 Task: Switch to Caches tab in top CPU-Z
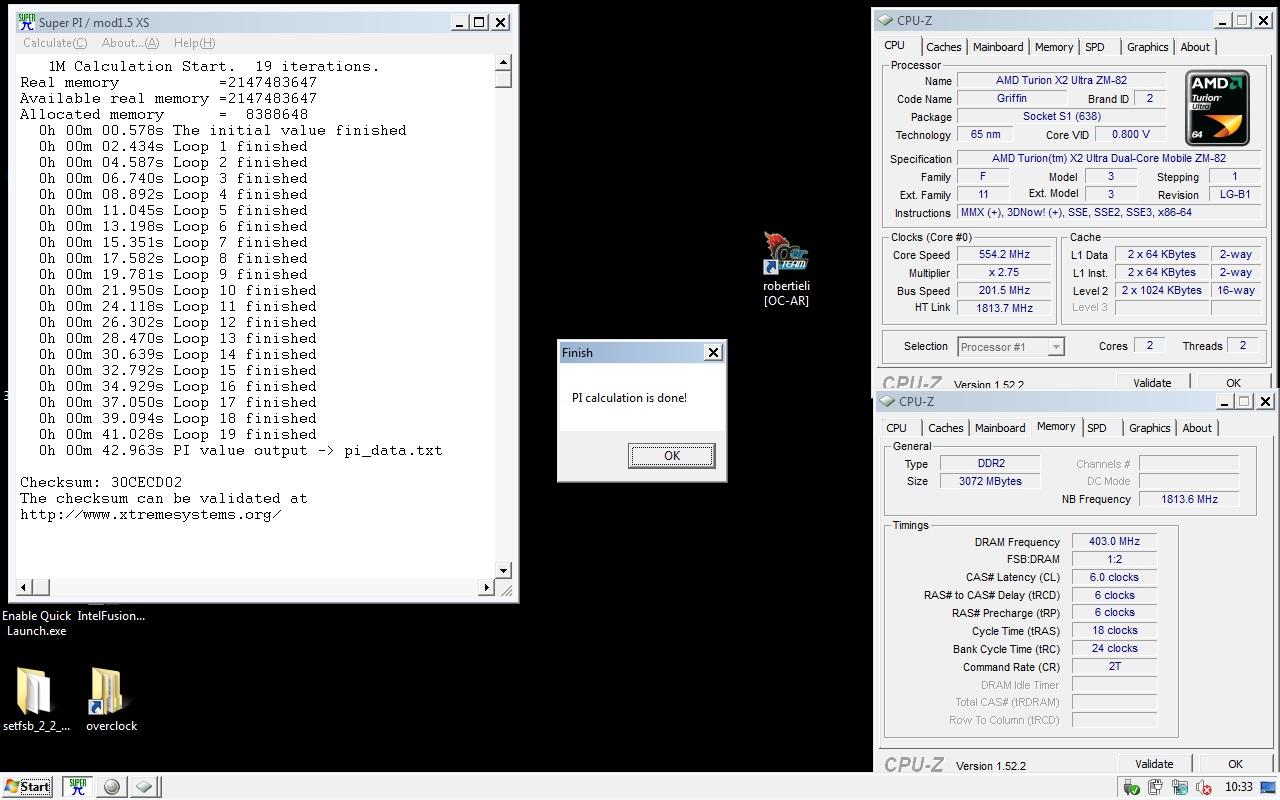click(x=943, y=47)
